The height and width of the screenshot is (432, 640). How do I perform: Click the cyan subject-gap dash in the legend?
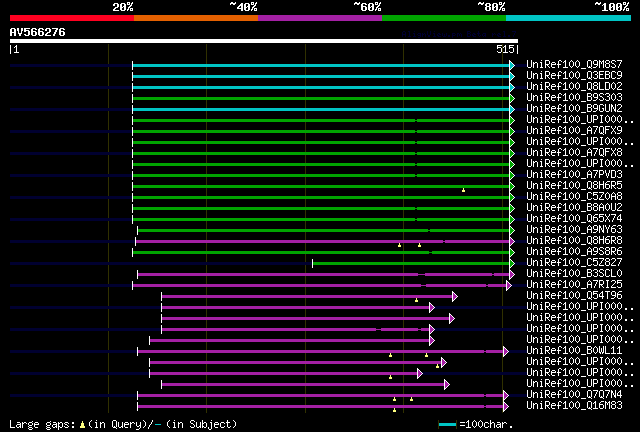[158, 425]
